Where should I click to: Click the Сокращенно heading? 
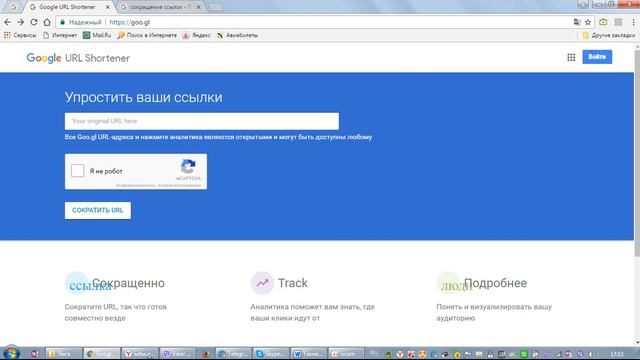(128, 283)
